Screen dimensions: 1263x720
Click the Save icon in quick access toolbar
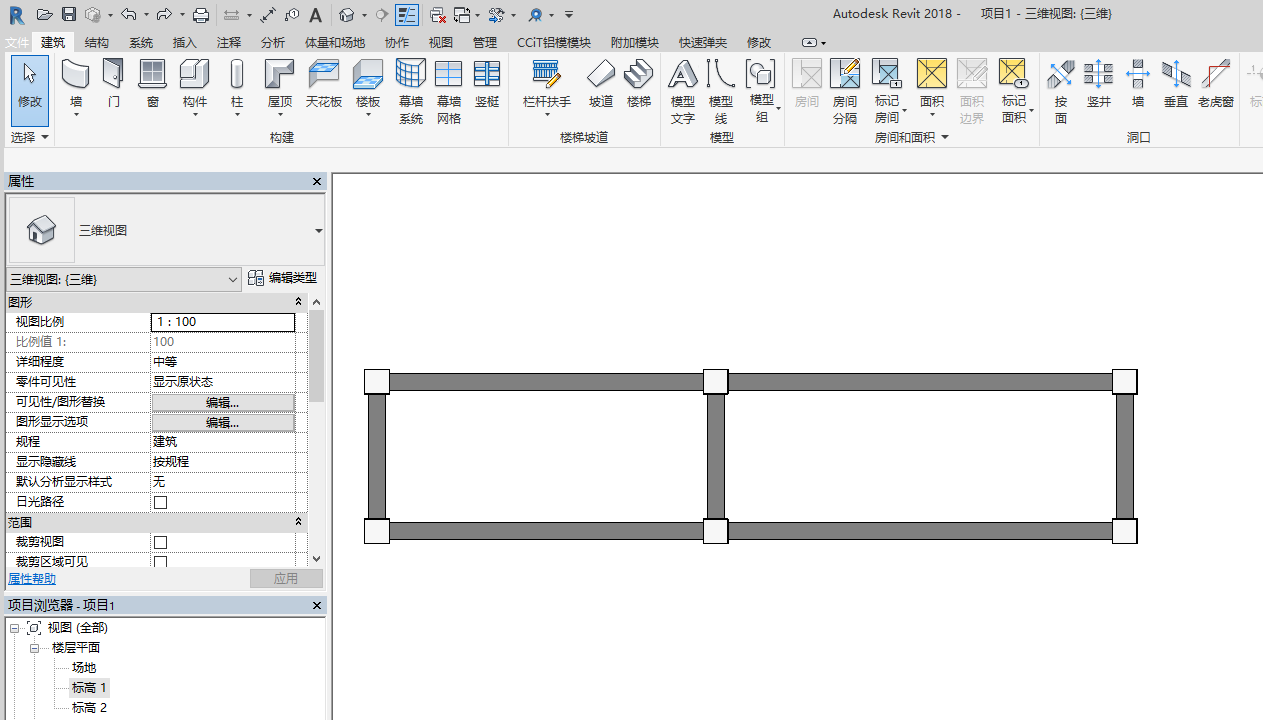pos(69,15)
